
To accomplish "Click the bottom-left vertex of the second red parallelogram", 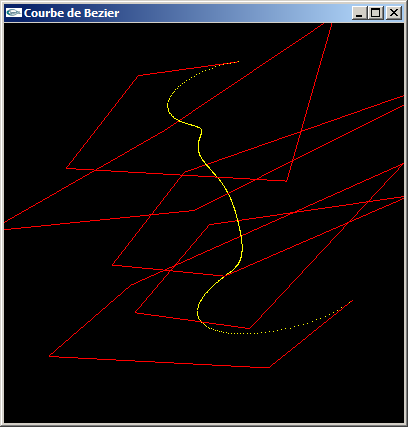I will point(112,265).
